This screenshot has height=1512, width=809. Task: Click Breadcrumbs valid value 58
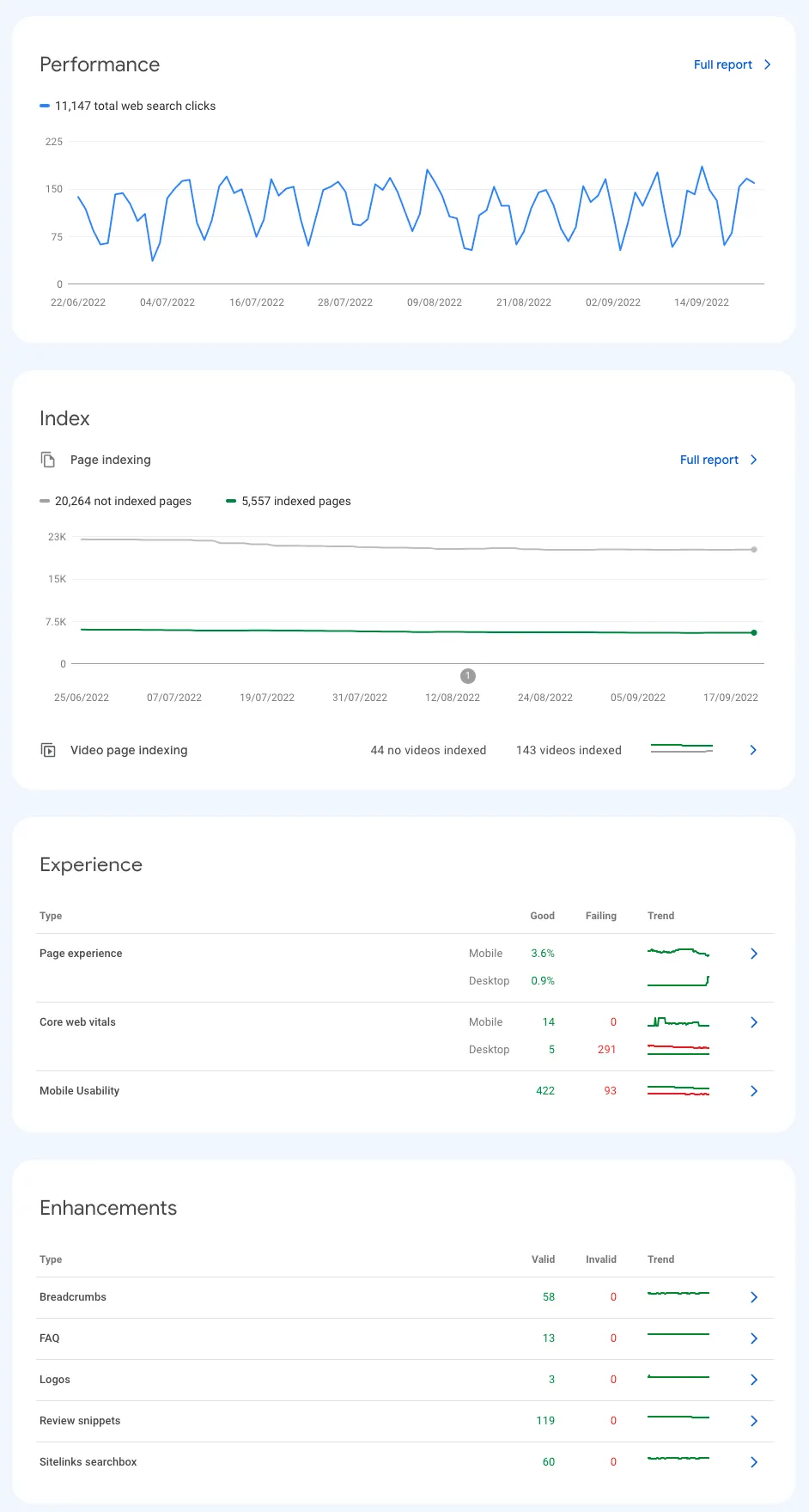point(549,1297)
